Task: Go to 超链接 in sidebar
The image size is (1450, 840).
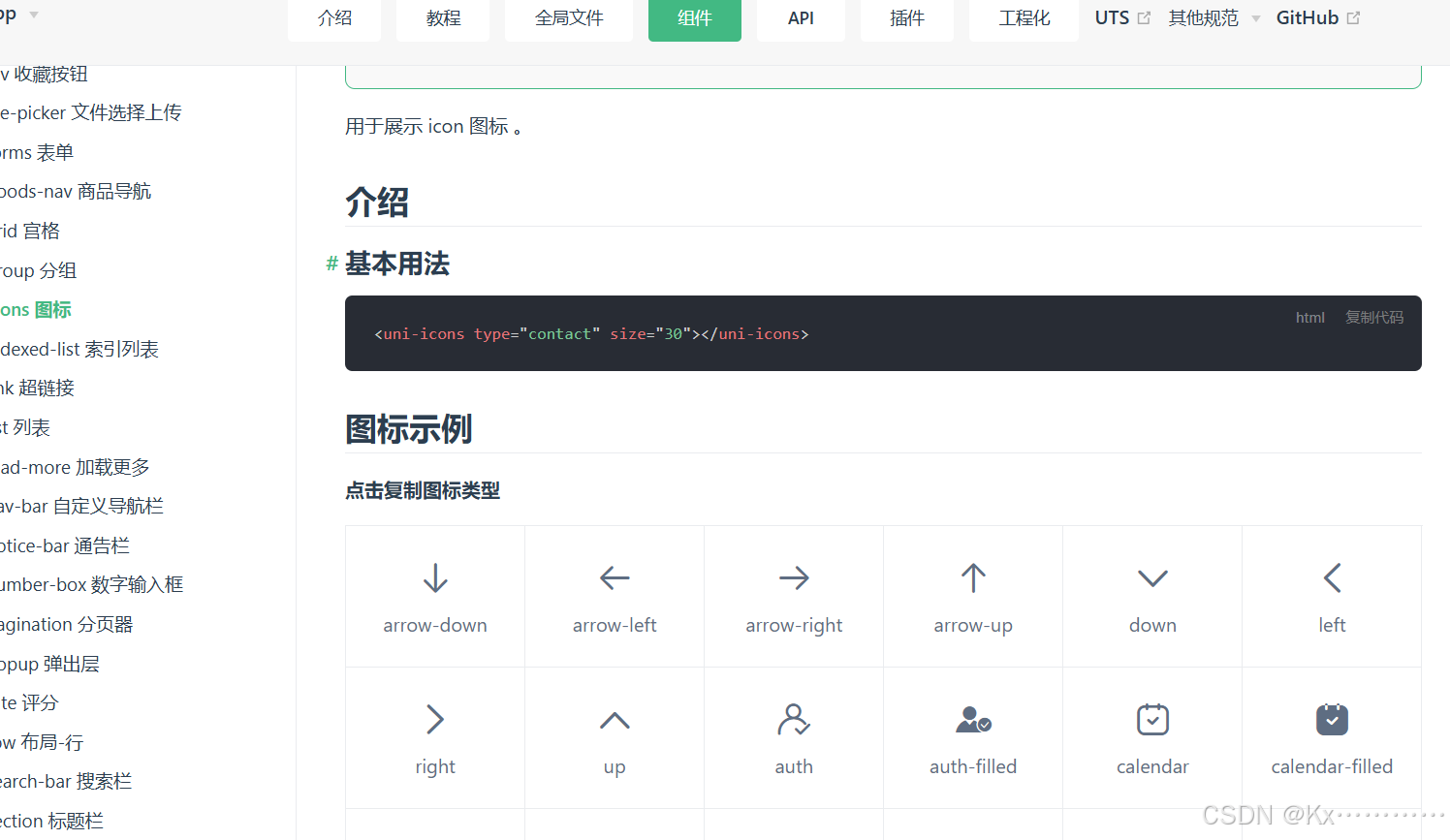Action: (38, 388)
